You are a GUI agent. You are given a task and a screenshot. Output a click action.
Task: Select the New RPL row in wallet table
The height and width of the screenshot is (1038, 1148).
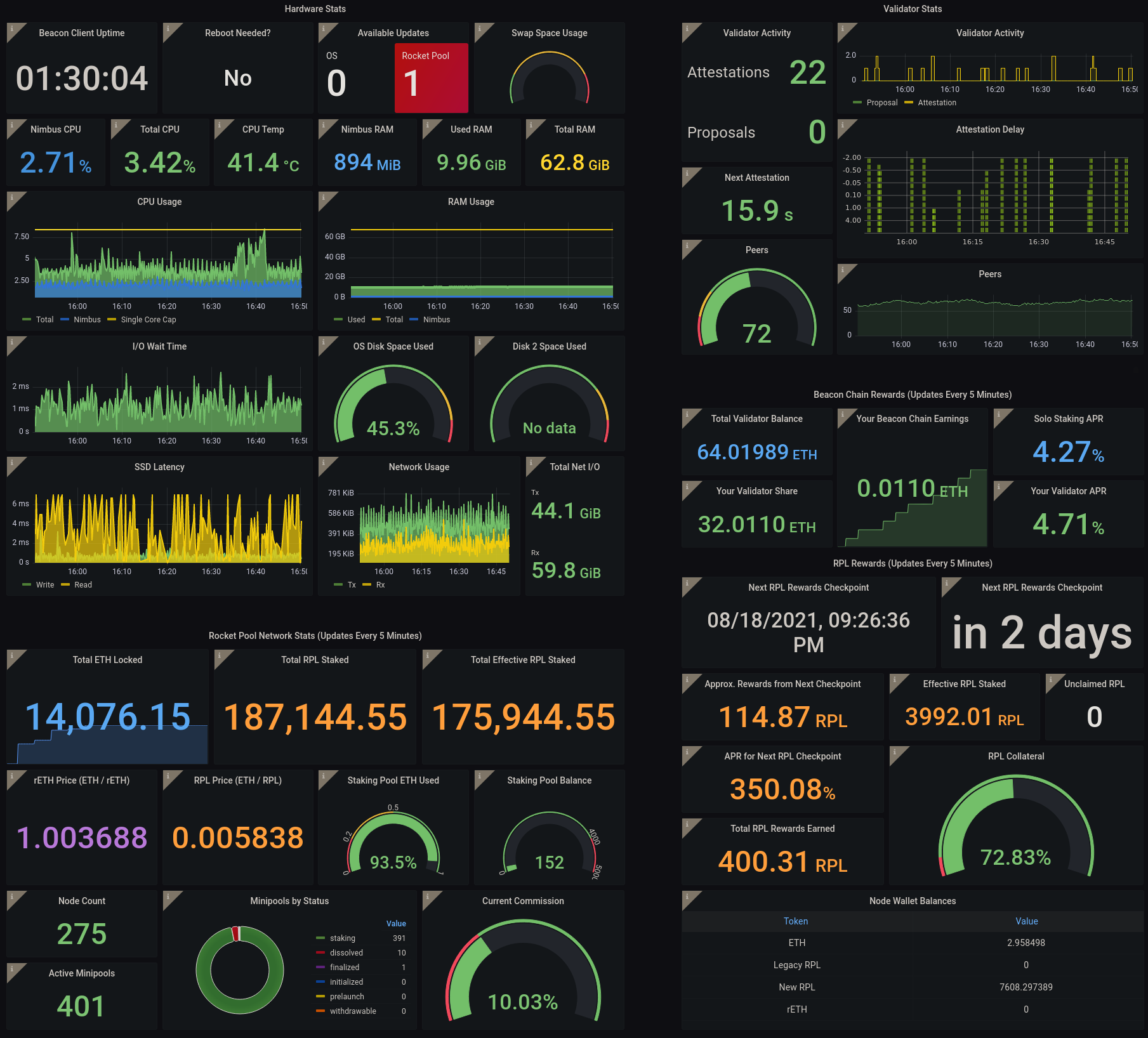[796, 987]
